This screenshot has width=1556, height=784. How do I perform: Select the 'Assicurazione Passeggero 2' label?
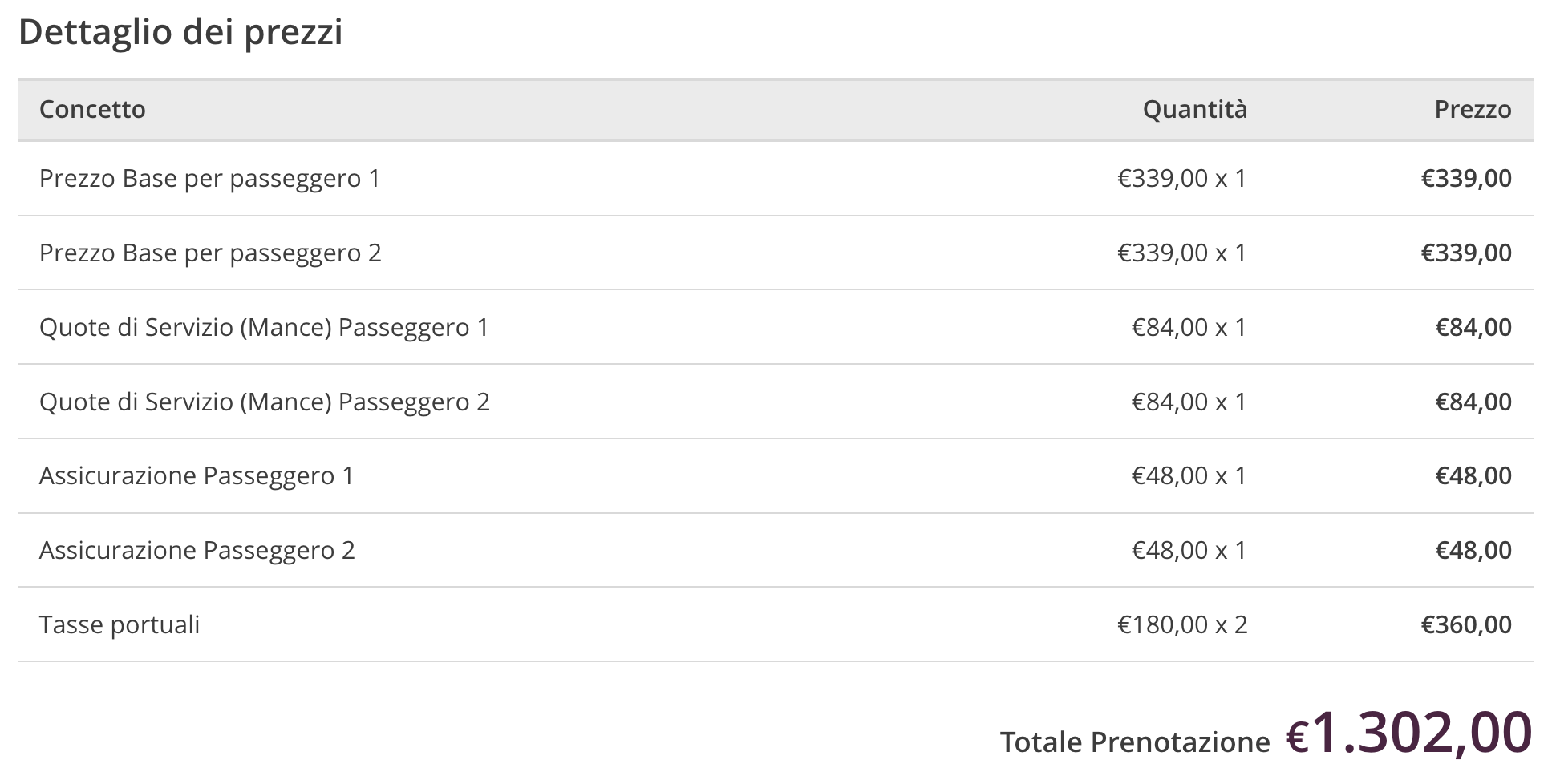[197, 550]
